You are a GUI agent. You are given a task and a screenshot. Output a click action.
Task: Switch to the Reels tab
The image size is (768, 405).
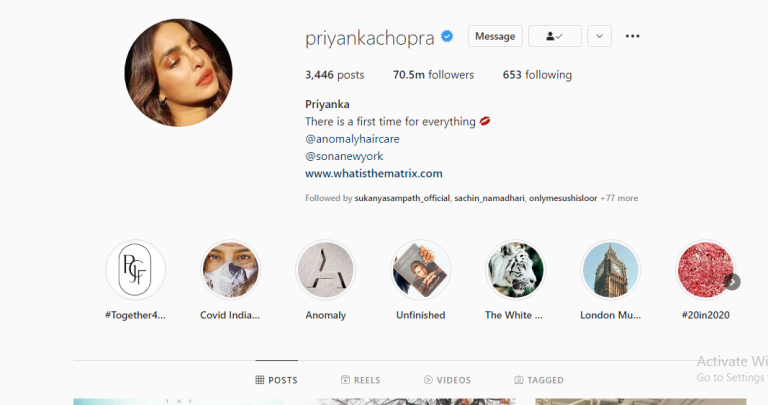point(360,380)
